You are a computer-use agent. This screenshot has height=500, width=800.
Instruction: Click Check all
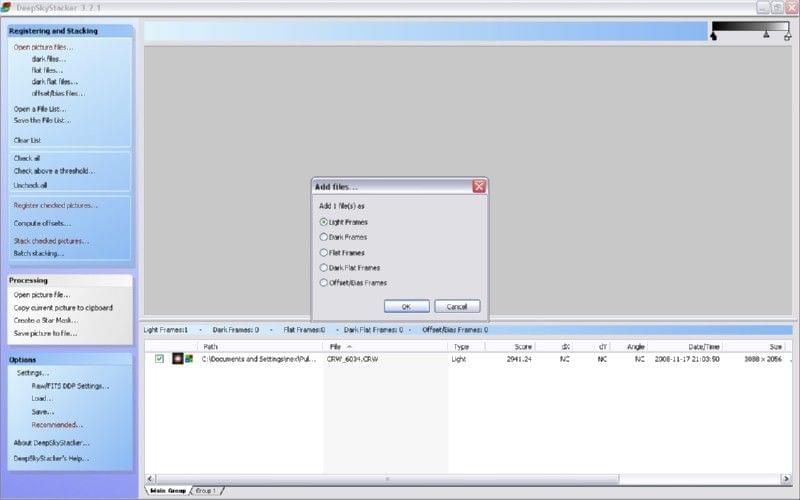[x=27, y=158]
